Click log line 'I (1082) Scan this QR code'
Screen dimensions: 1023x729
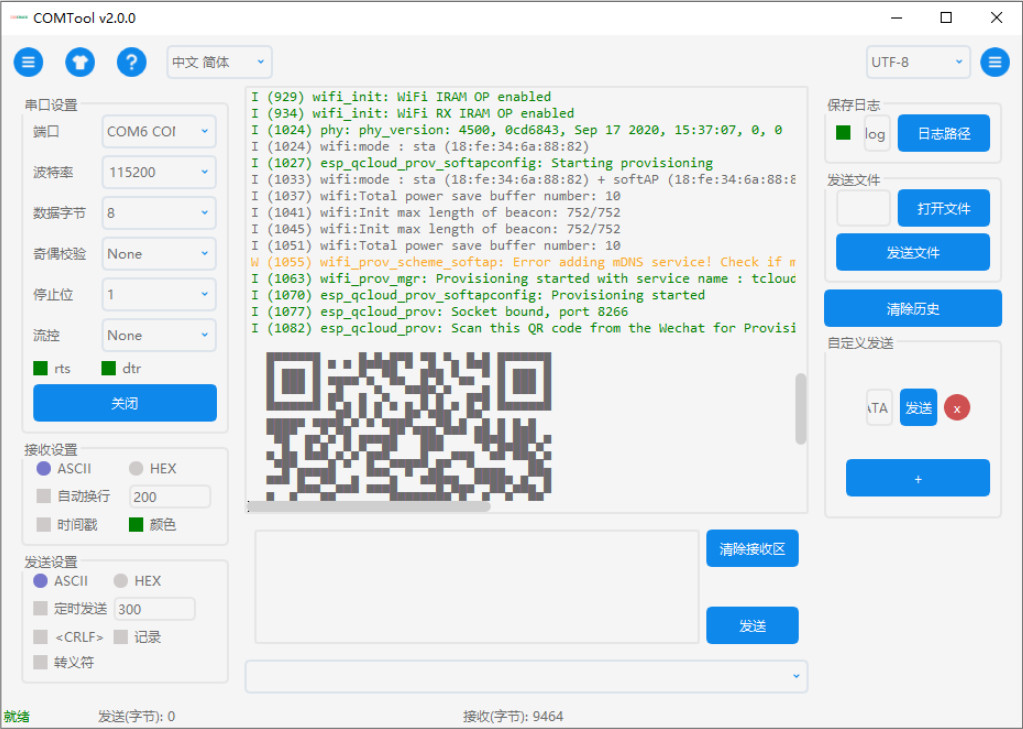(x=523, y=328)
